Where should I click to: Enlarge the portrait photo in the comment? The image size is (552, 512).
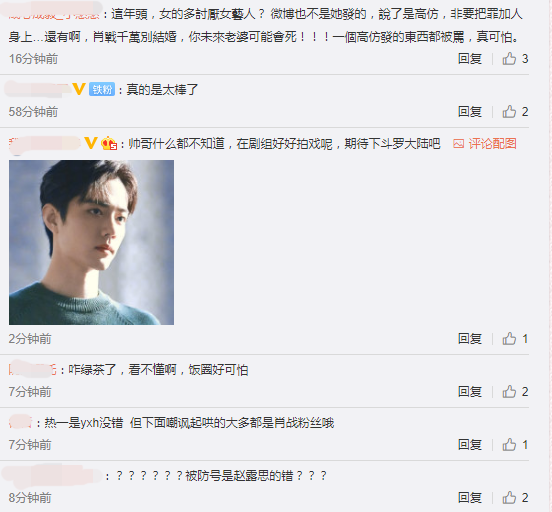point(92,242)
